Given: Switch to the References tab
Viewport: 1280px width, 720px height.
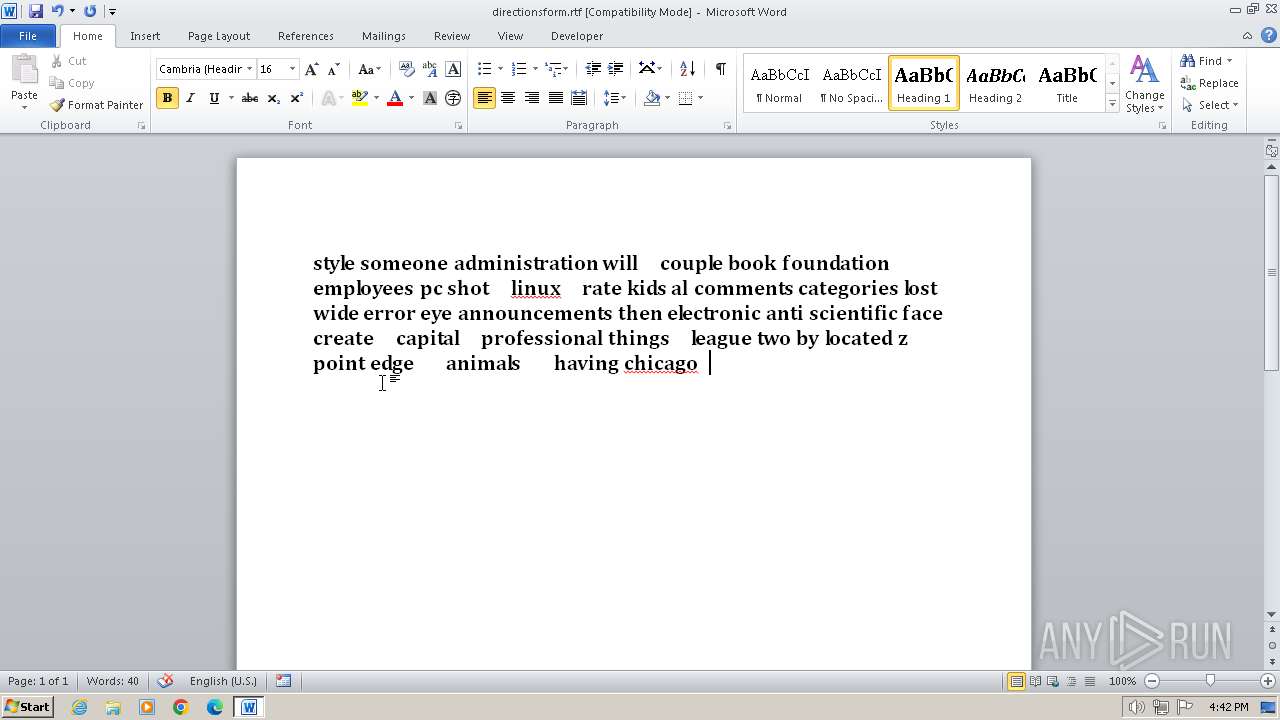Looking at the screenshot, I should [306, 36].
